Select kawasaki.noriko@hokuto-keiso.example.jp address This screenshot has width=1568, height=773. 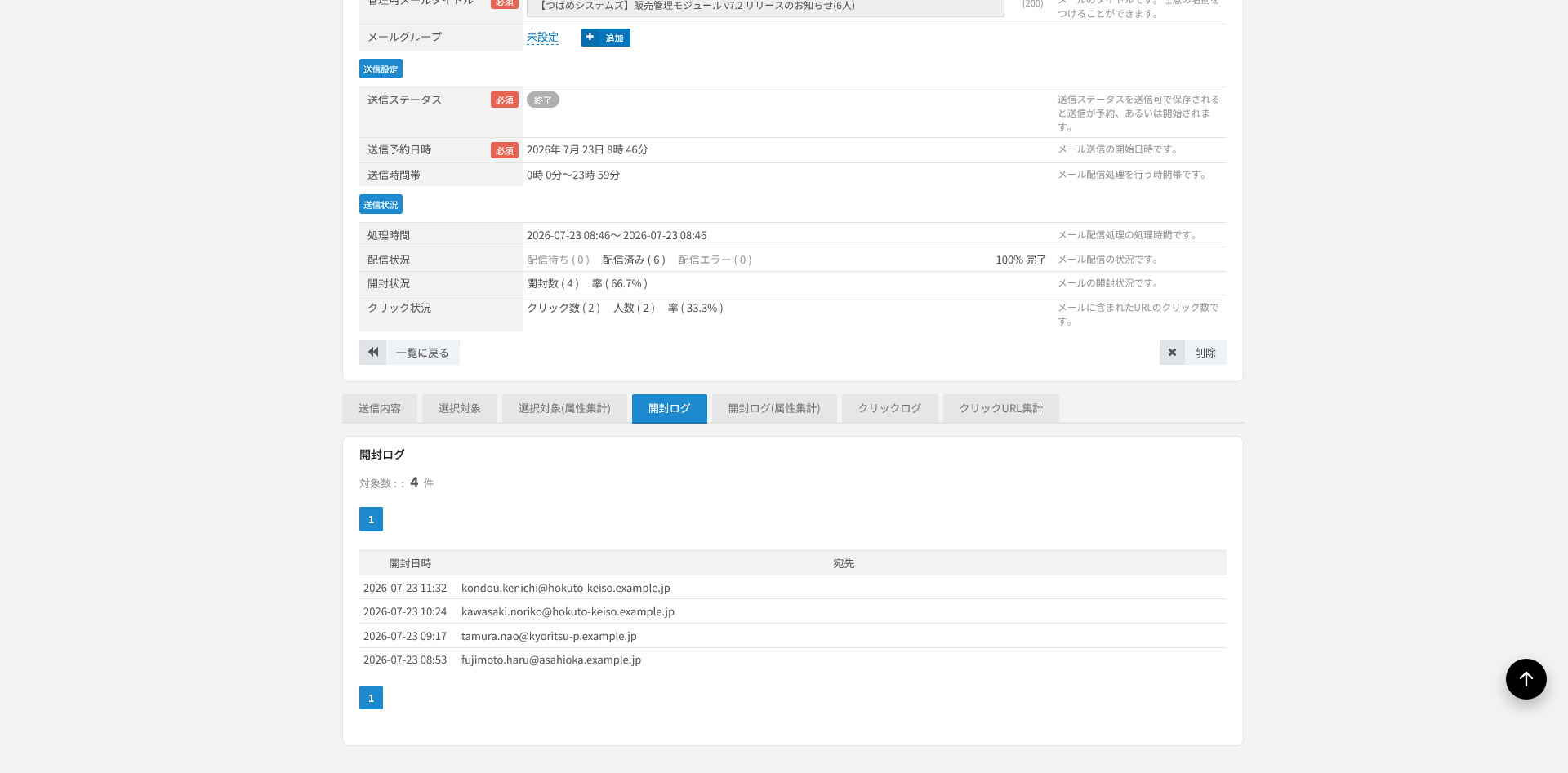click(x=568, y=611)
